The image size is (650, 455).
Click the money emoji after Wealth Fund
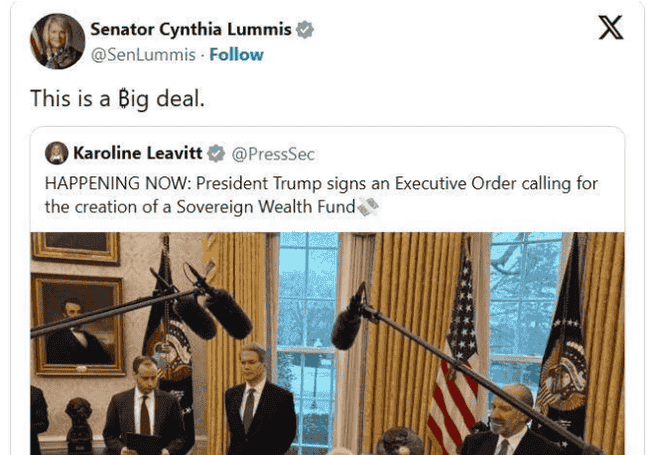pyautogui.click(x=368, y=206)
